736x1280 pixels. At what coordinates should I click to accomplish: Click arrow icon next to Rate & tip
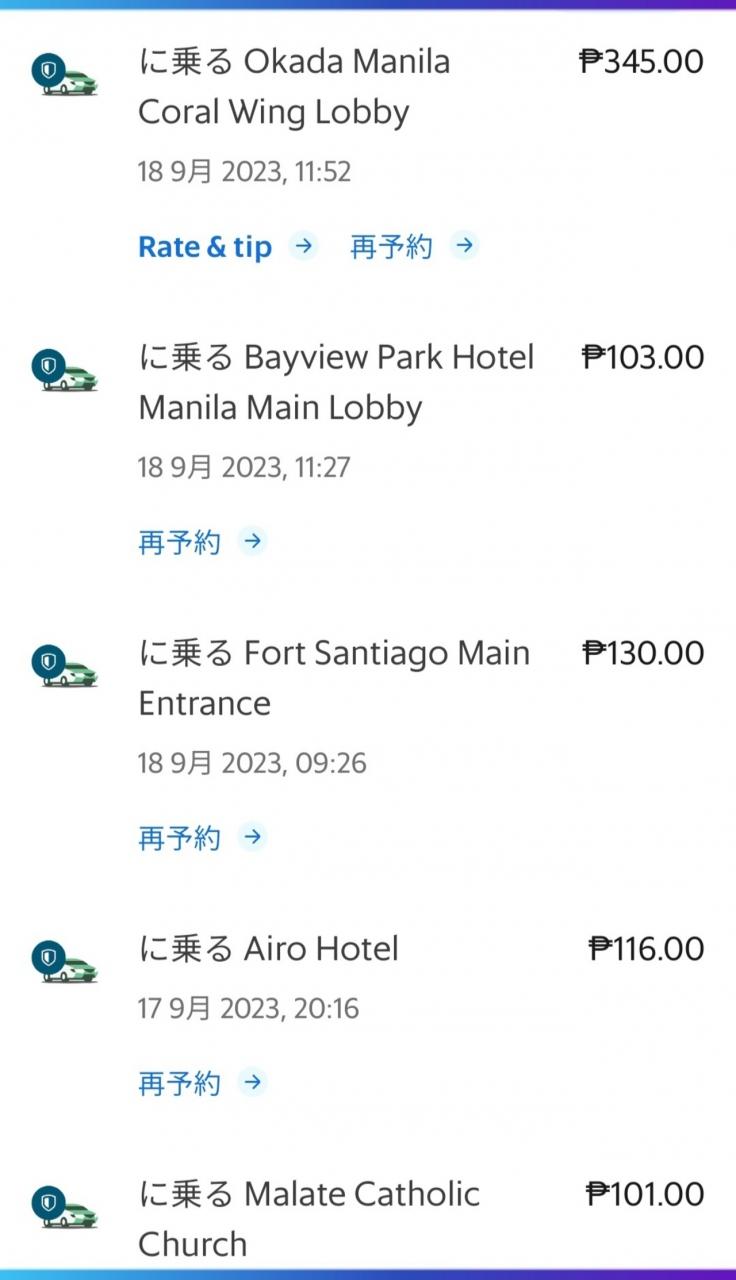click(x=304, y=246)
